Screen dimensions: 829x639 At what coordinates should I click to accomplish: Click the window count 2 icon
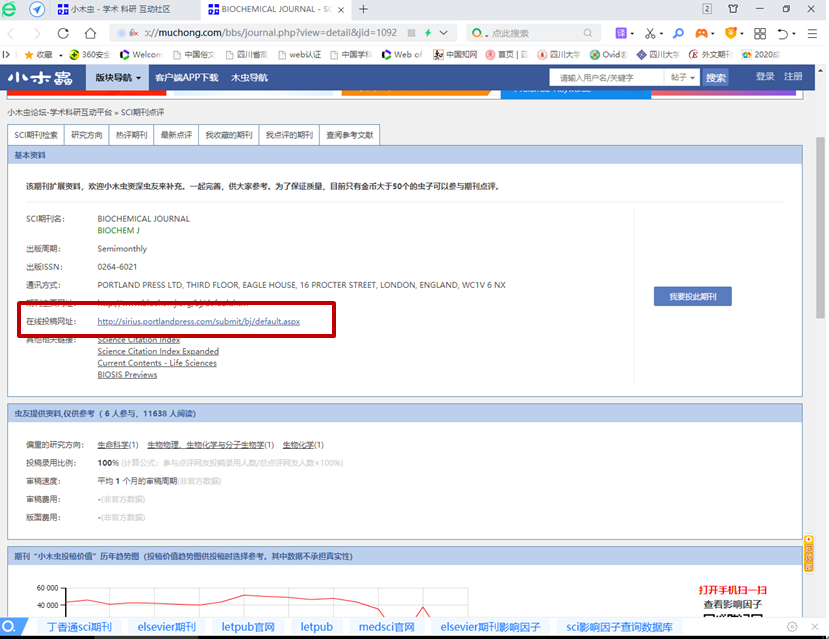coord(707,8)
